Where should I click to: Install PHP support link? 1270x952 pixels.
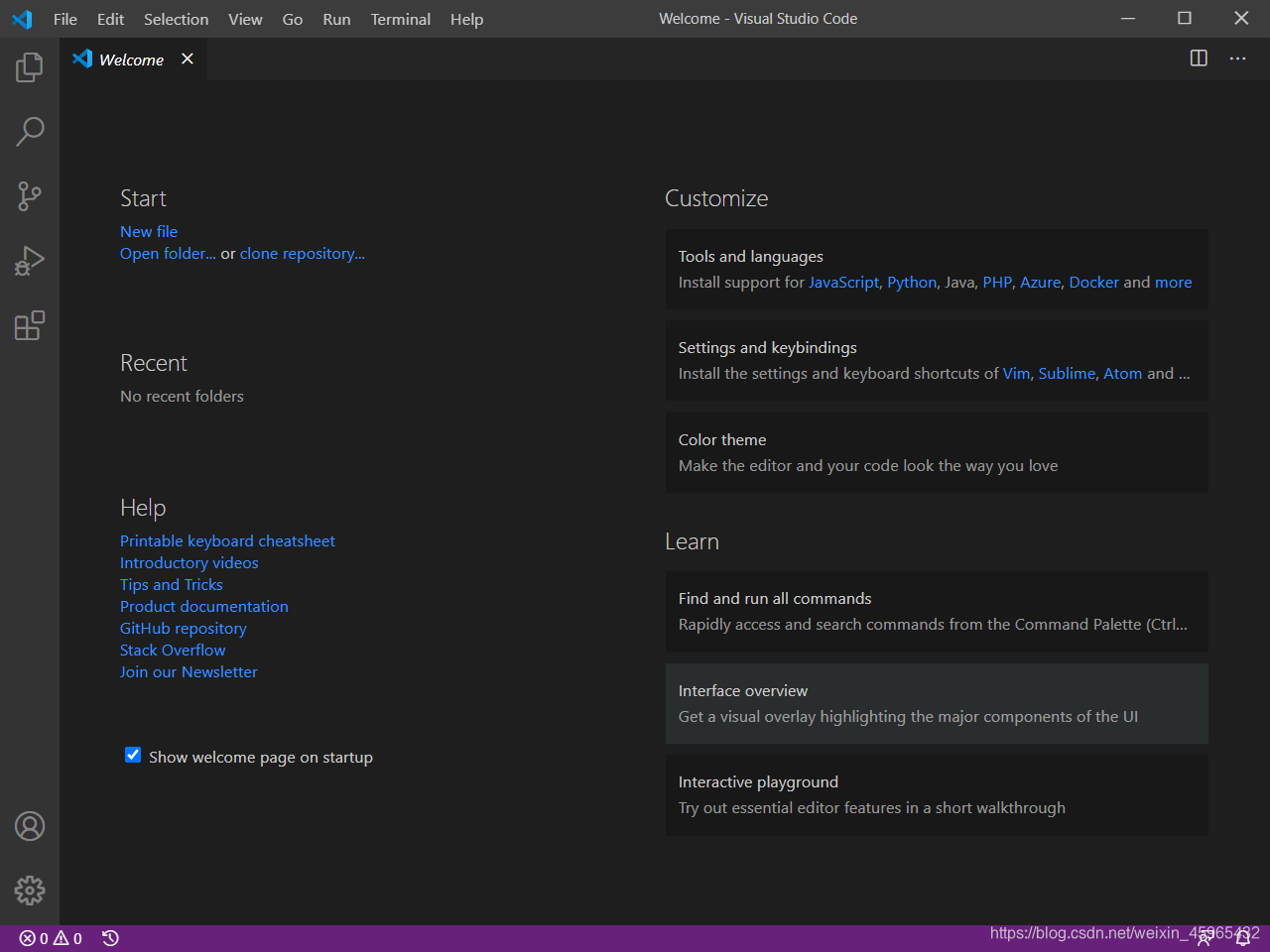pos(997,282)
